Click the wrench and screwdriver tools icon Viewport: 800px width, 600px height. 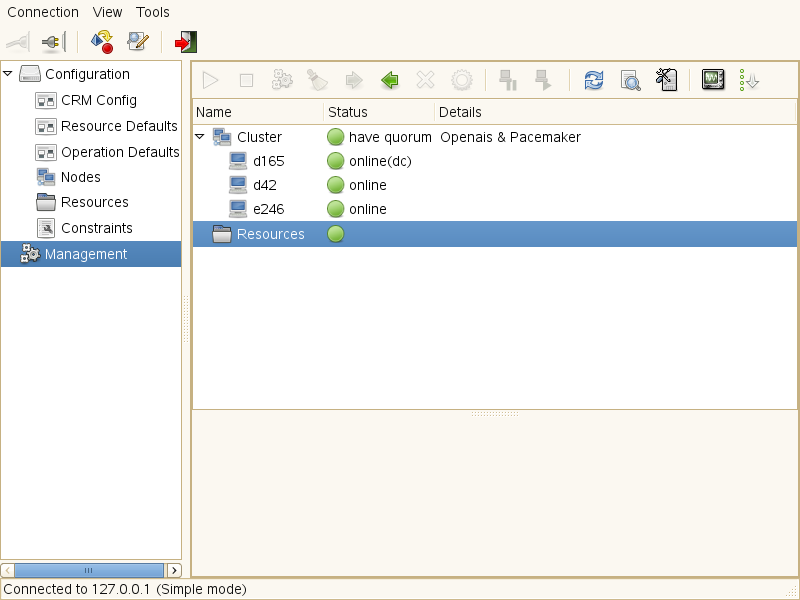point(667,80)
